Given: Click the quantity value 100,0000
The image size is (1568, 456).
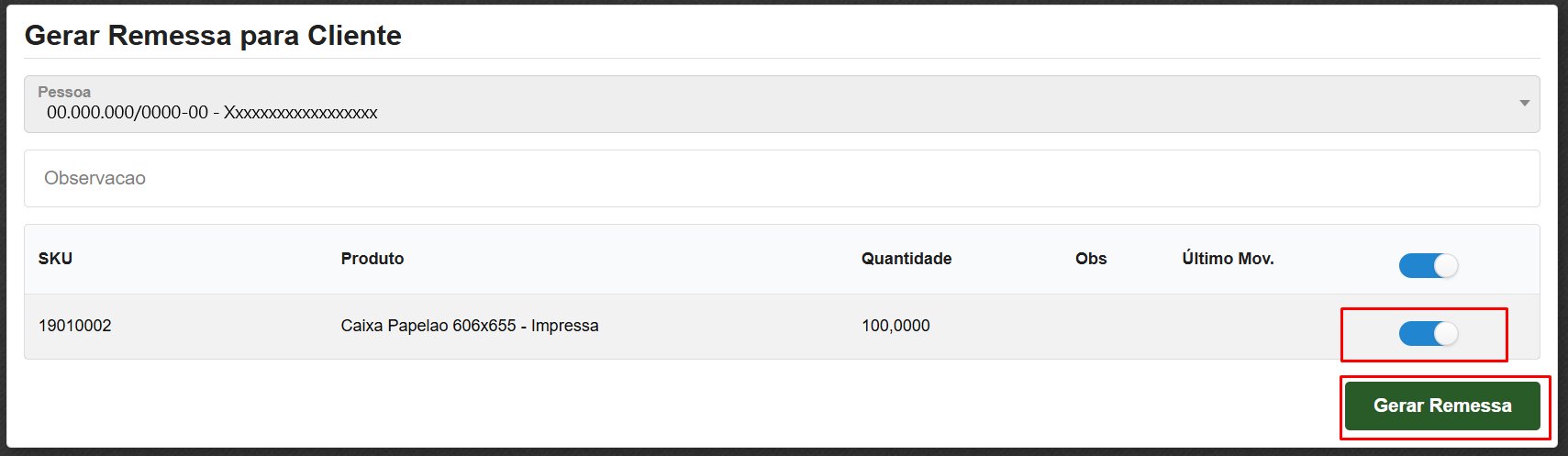Looking at the screenshot, I should click(895, 326).
